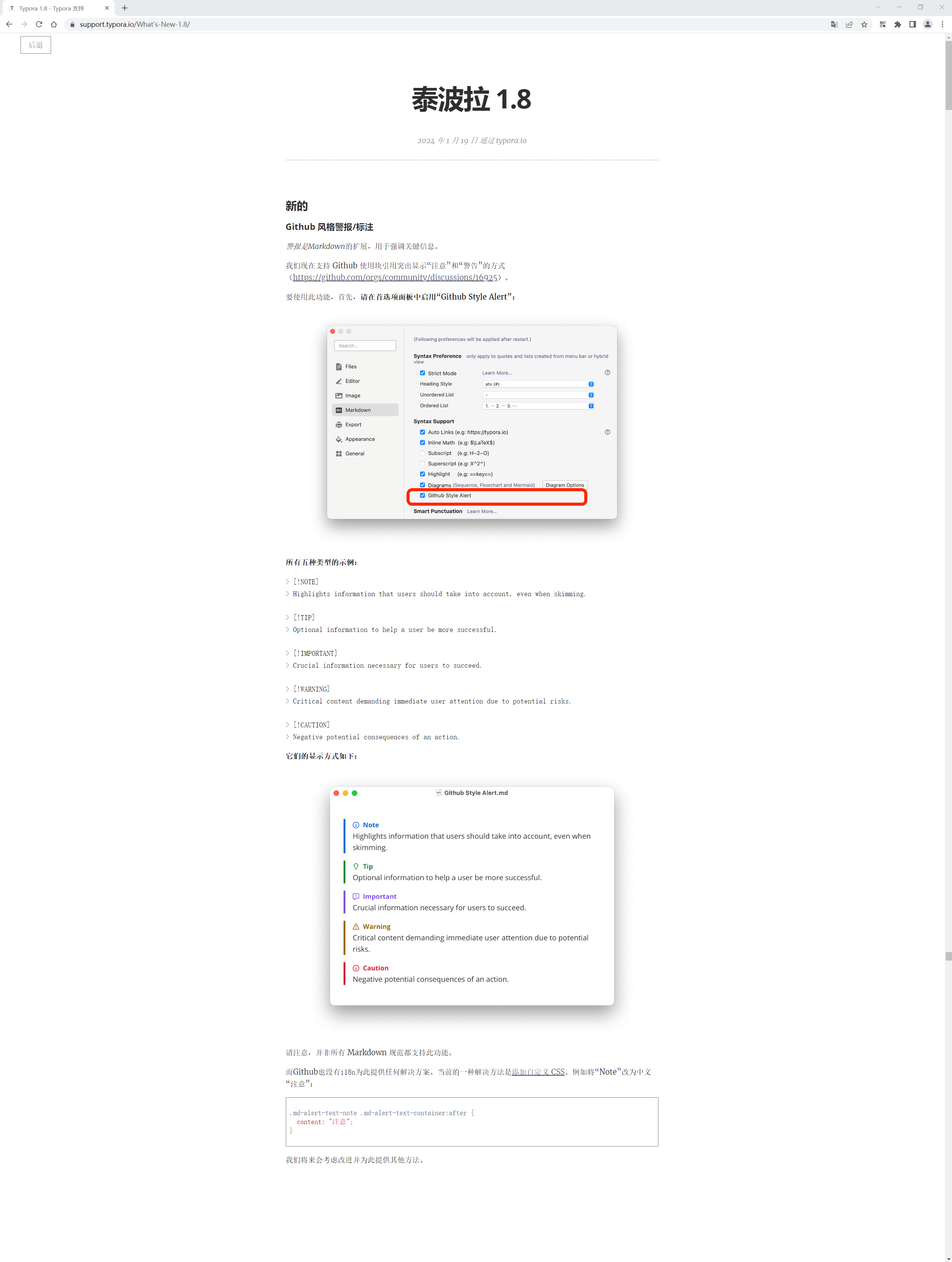The width and height of the screenshot is (952, 1262).
Task: Open the Unordered List dropdown
Action: [x=538, y=395]
